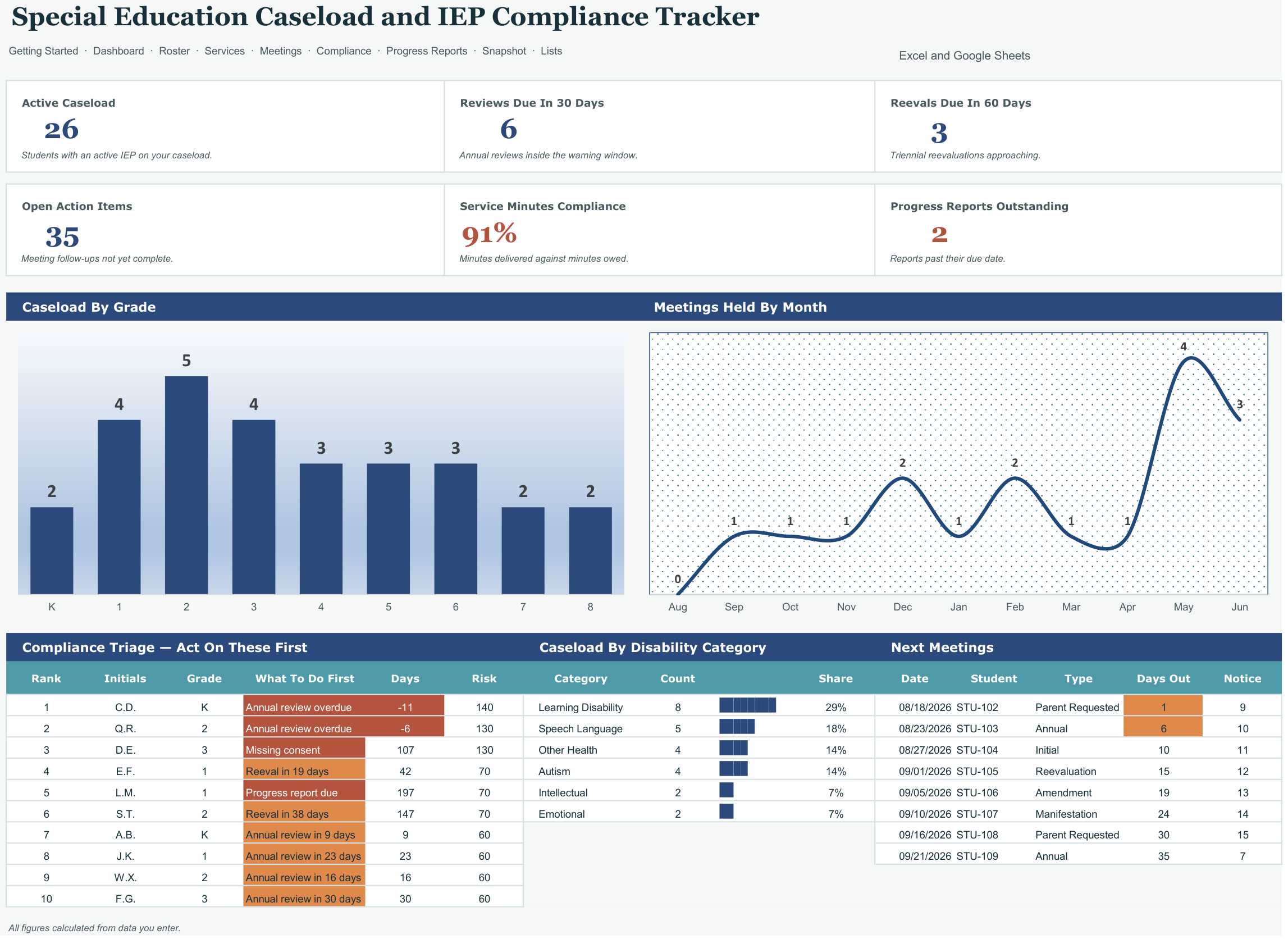Select the Initial meeting type cell
Image resolution: width=1288 pixels, height=939 pixels.
1048,751
